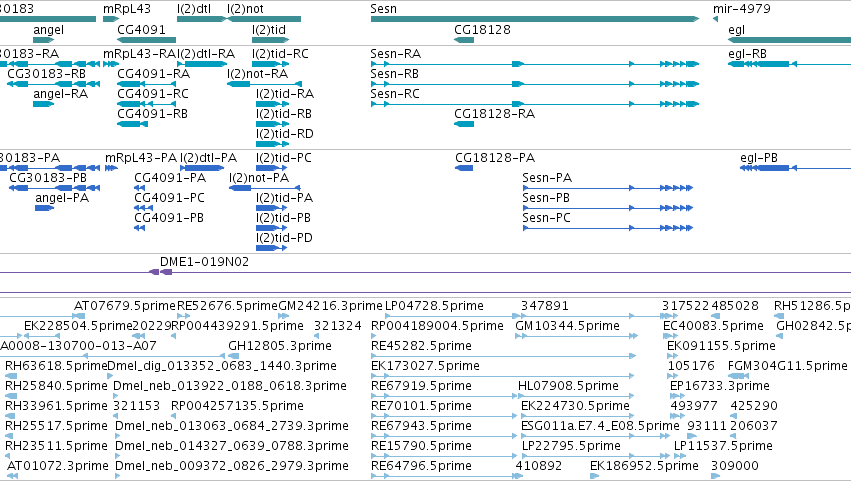851x481 pixels.
Task: Select transcript l(2)not-RA
Action: coord(264,84)
